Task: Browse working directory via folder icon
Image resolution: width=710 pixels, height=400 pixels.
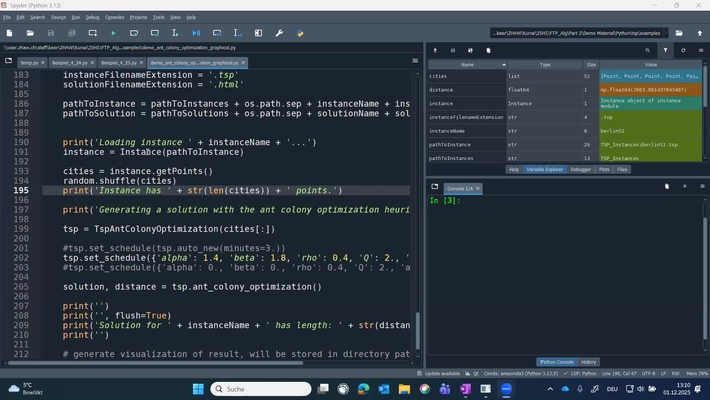Action: (x=680, y=33)
